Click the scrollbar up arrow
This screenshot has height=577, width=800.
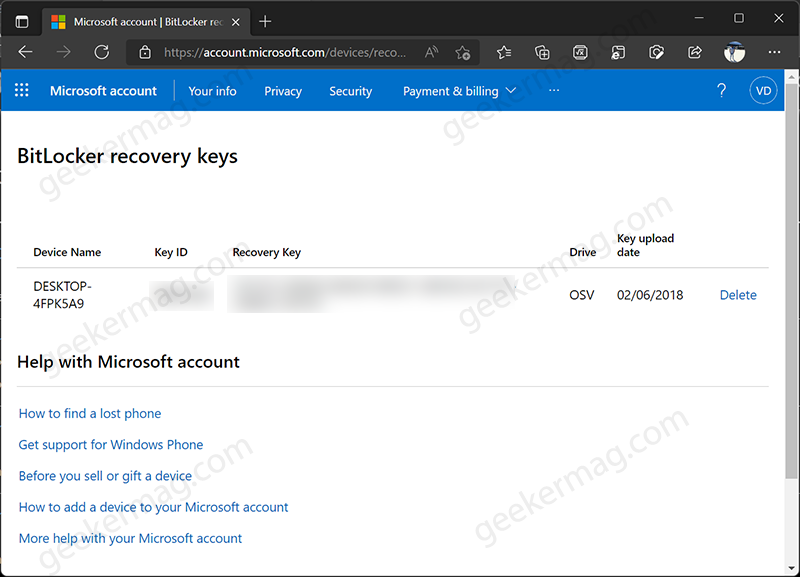[791, 77]
